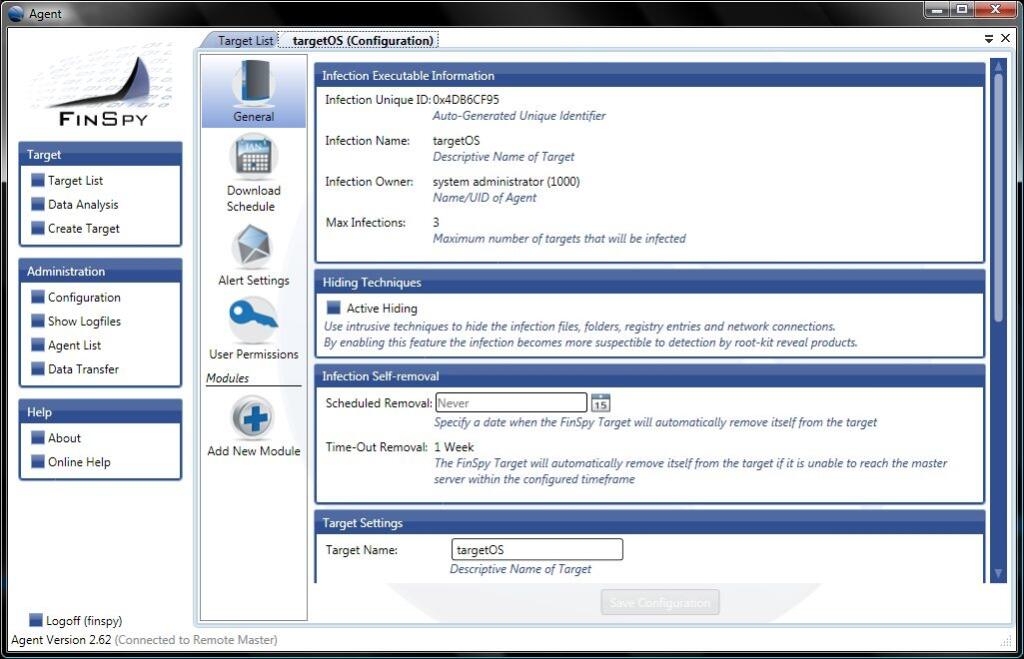Click the Save Configuration button

tap(660, 602)
